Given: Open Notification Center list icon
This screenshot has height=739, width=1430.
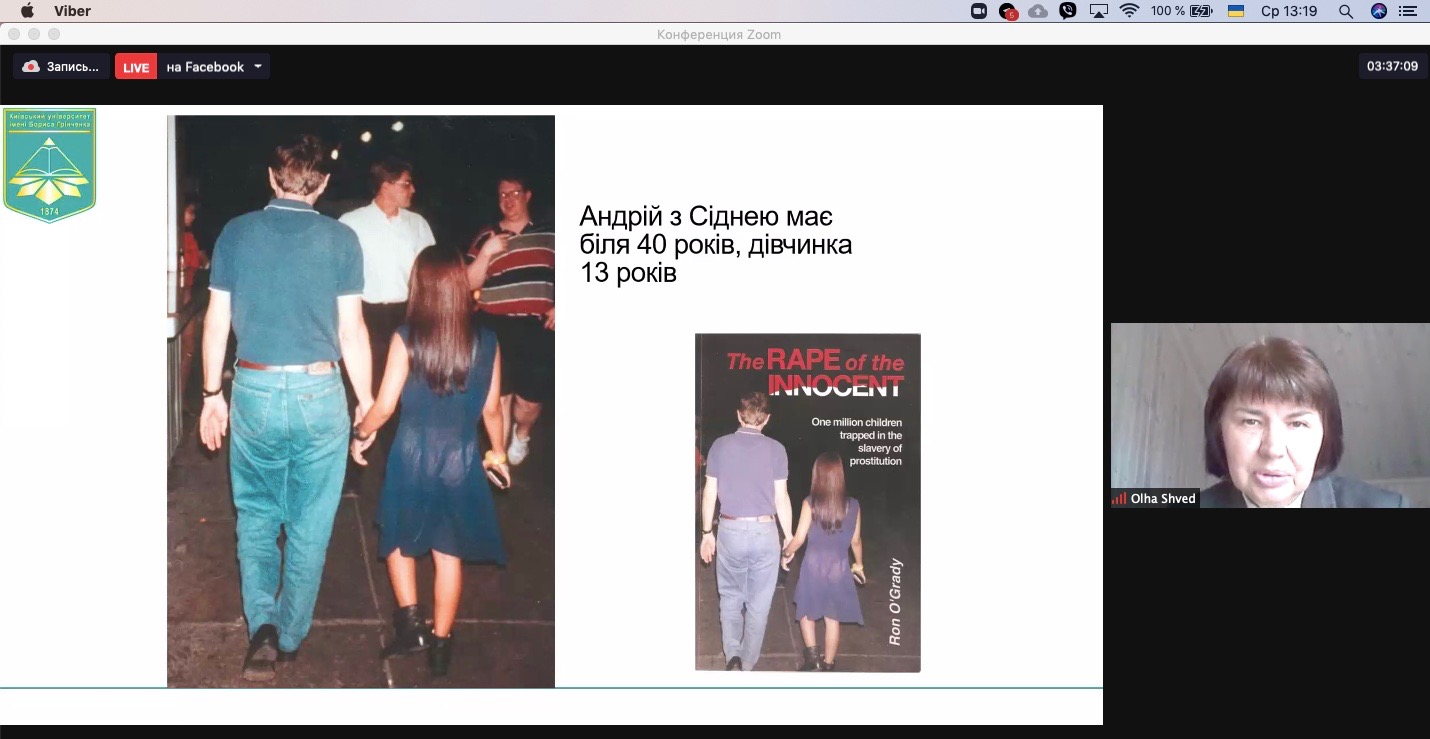Looking at the screenshot, I should pyautogui.click(x=1409, y=11).
